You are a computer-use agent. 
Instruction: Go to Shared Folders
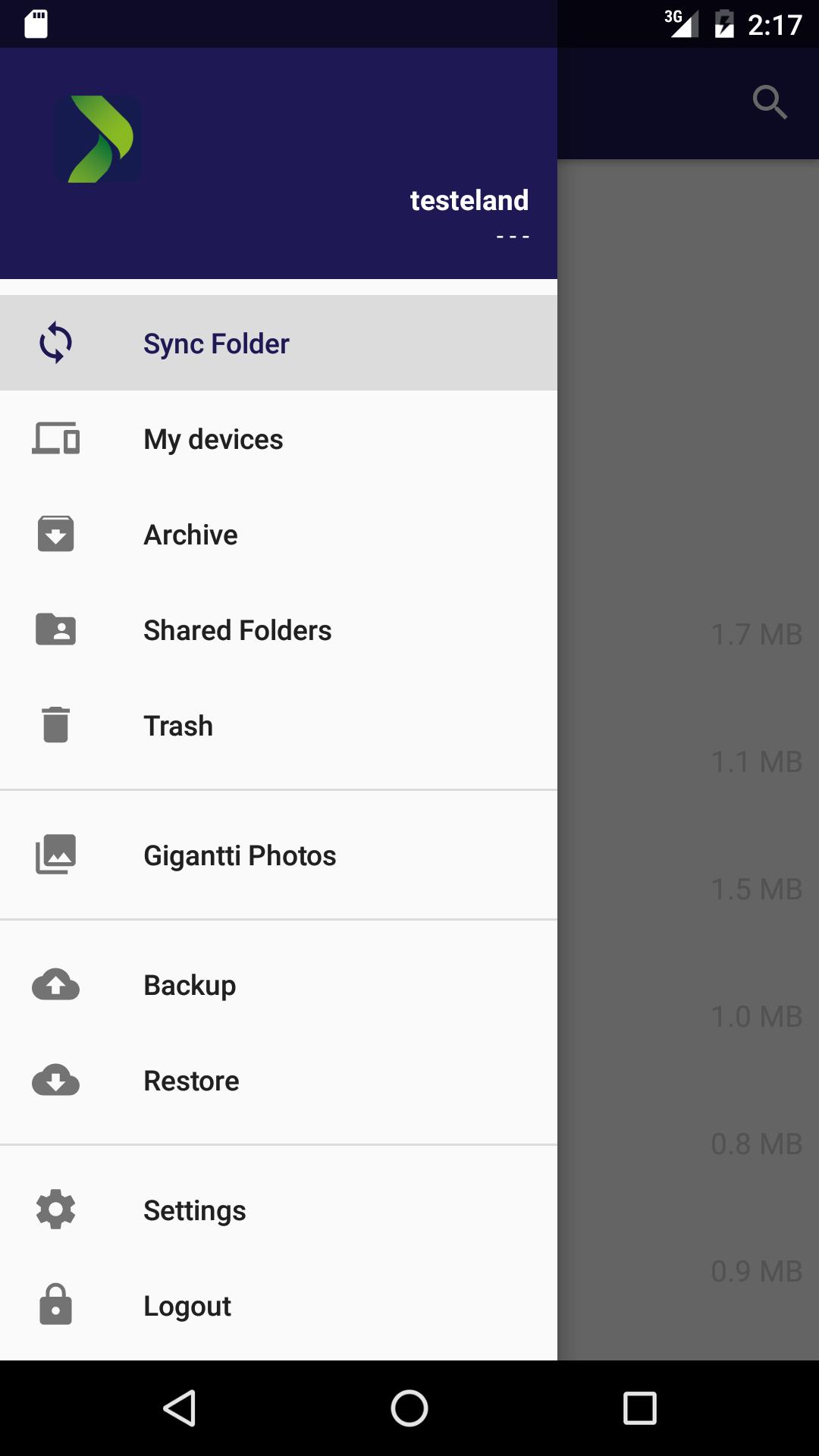tap(237, 630)
